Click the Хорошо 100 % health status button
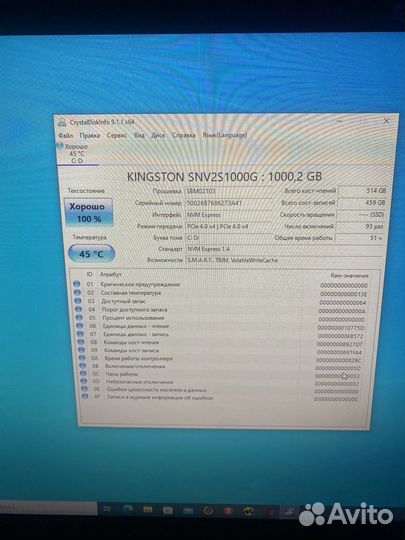405x540 pixels. pos(89,212)
